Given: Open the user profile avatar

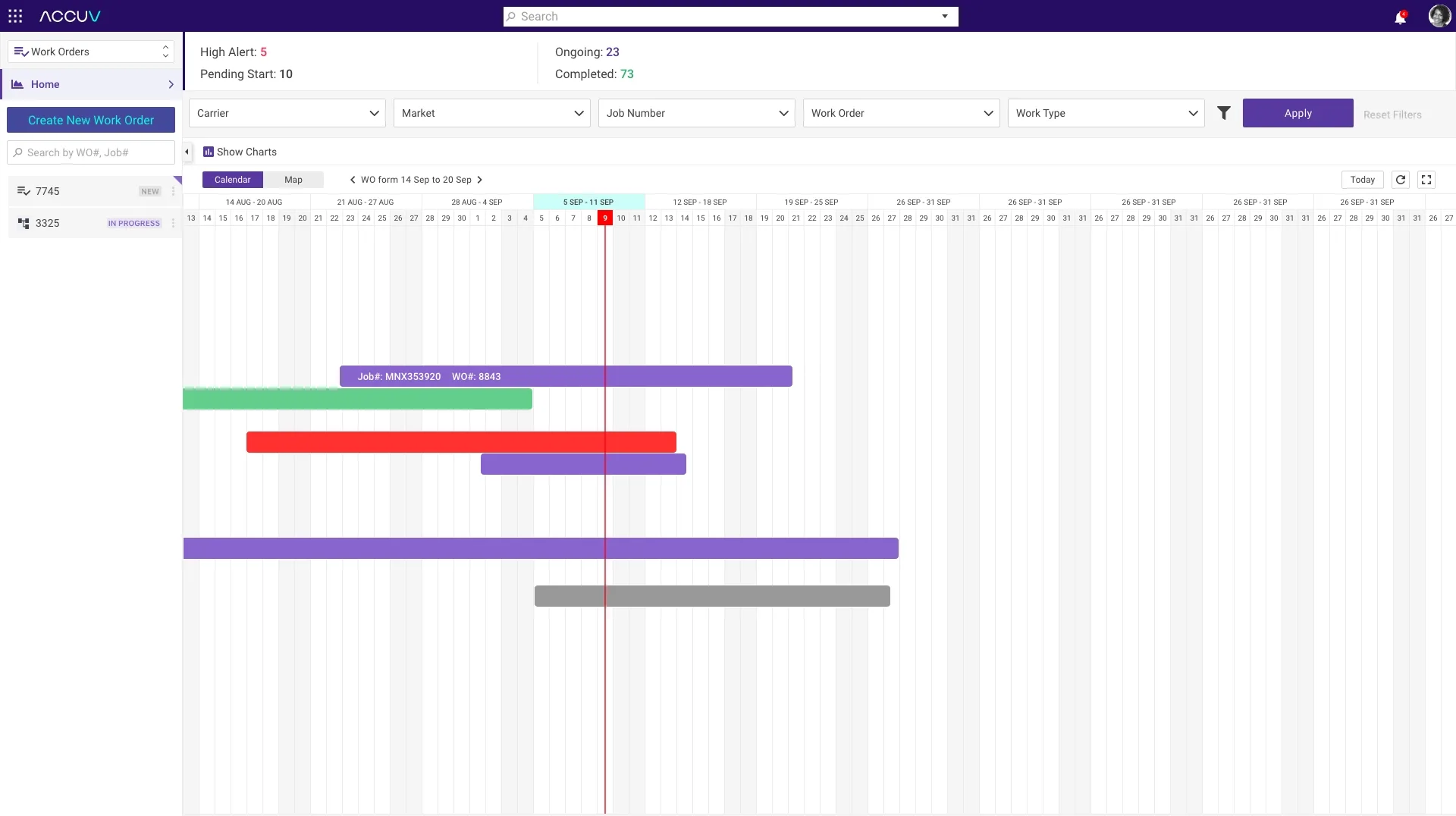Looking at the screenshot, I should coord(1439,16).
